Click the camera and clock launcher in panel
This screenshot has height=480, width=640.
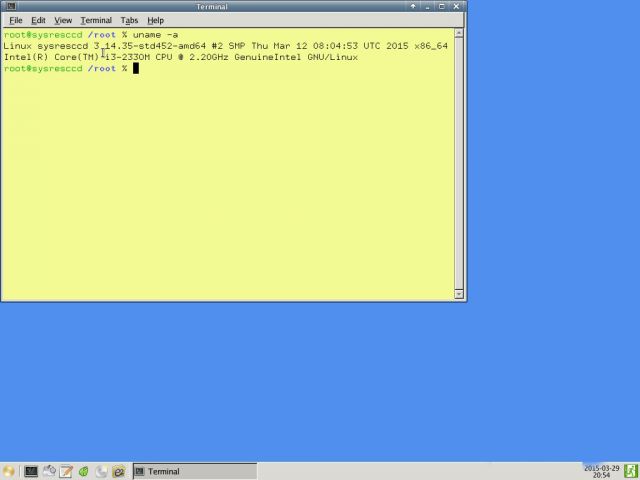(49, 471)
